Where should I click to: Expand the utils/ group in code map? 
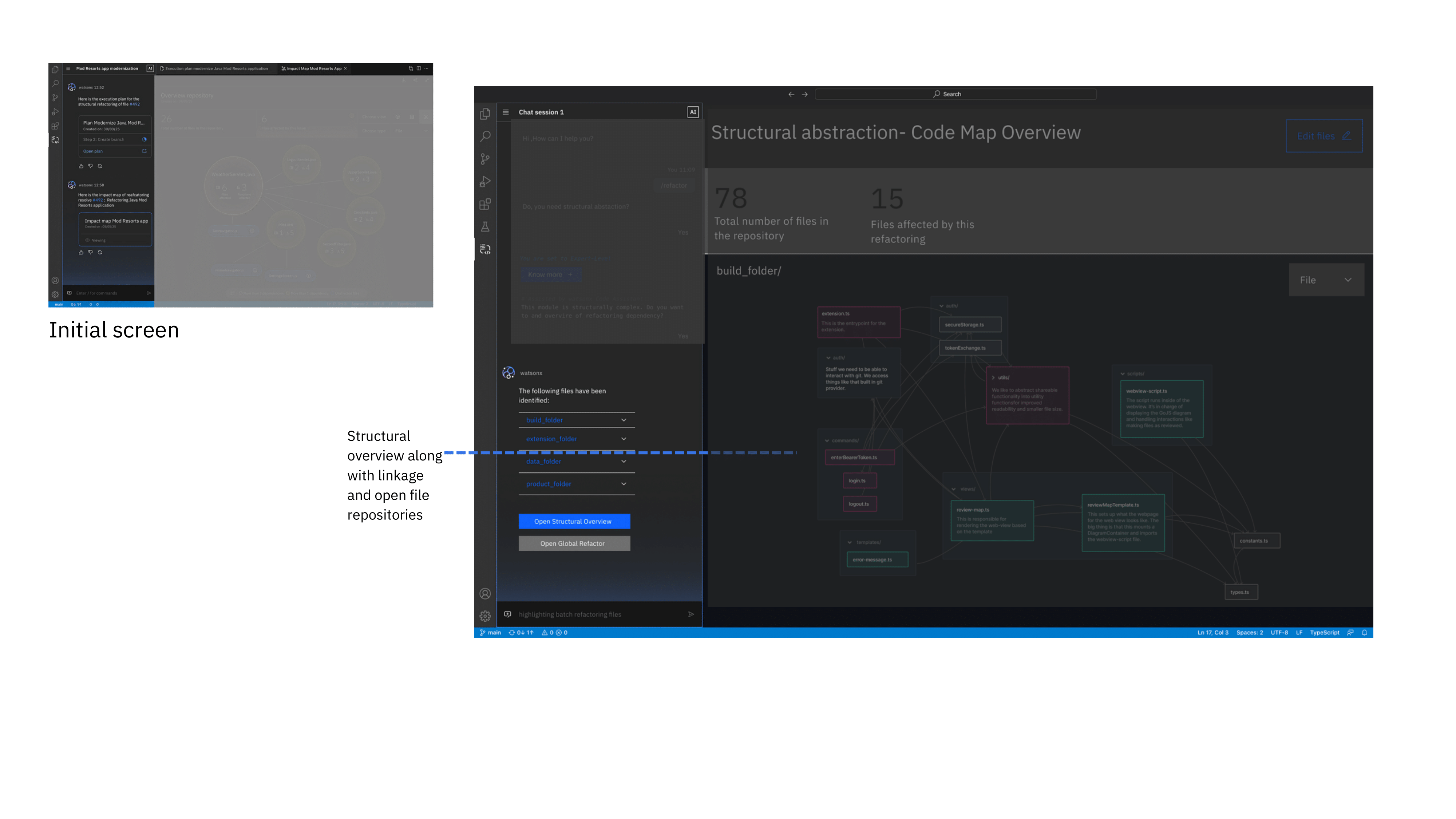(x=993, y=377)
